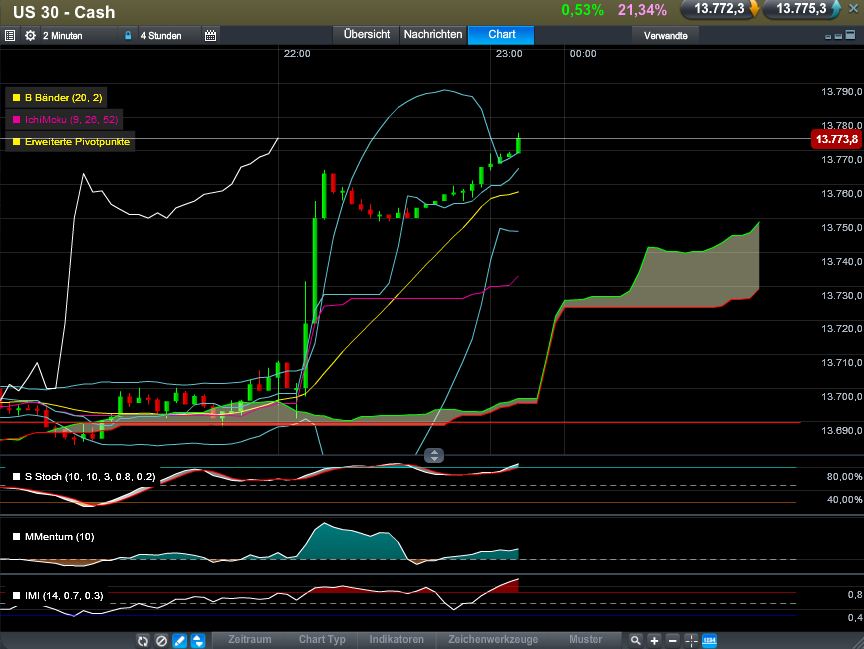Image resolution: width=864 pixels, height=649 pixels.
Task: Open the 2 Minuten interval dropdown
Action: tap(65, 35)
